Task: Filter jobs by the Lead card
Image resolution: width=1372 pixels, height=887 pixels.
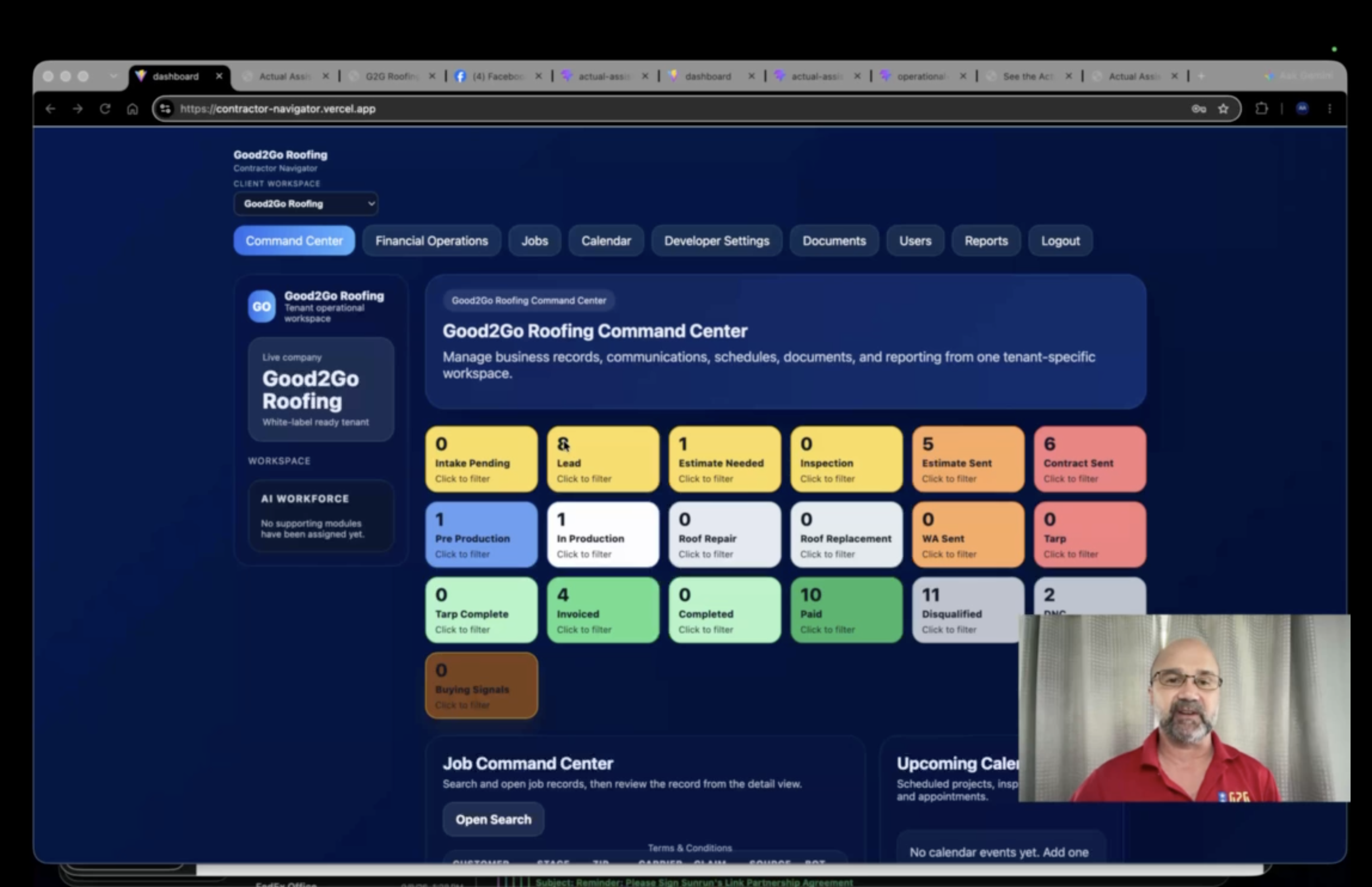Action: [x=603, y=459]
